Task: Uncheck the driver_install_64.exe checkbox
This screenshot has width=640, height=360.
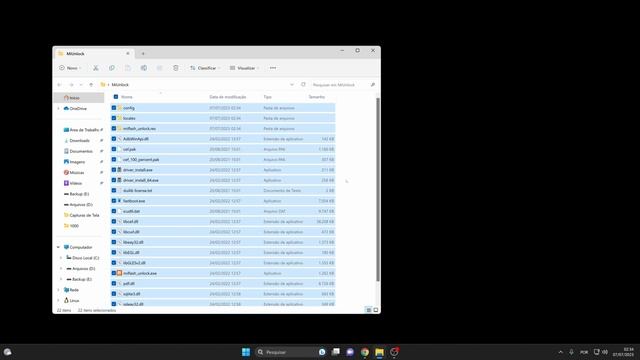Action: (114, 180)
